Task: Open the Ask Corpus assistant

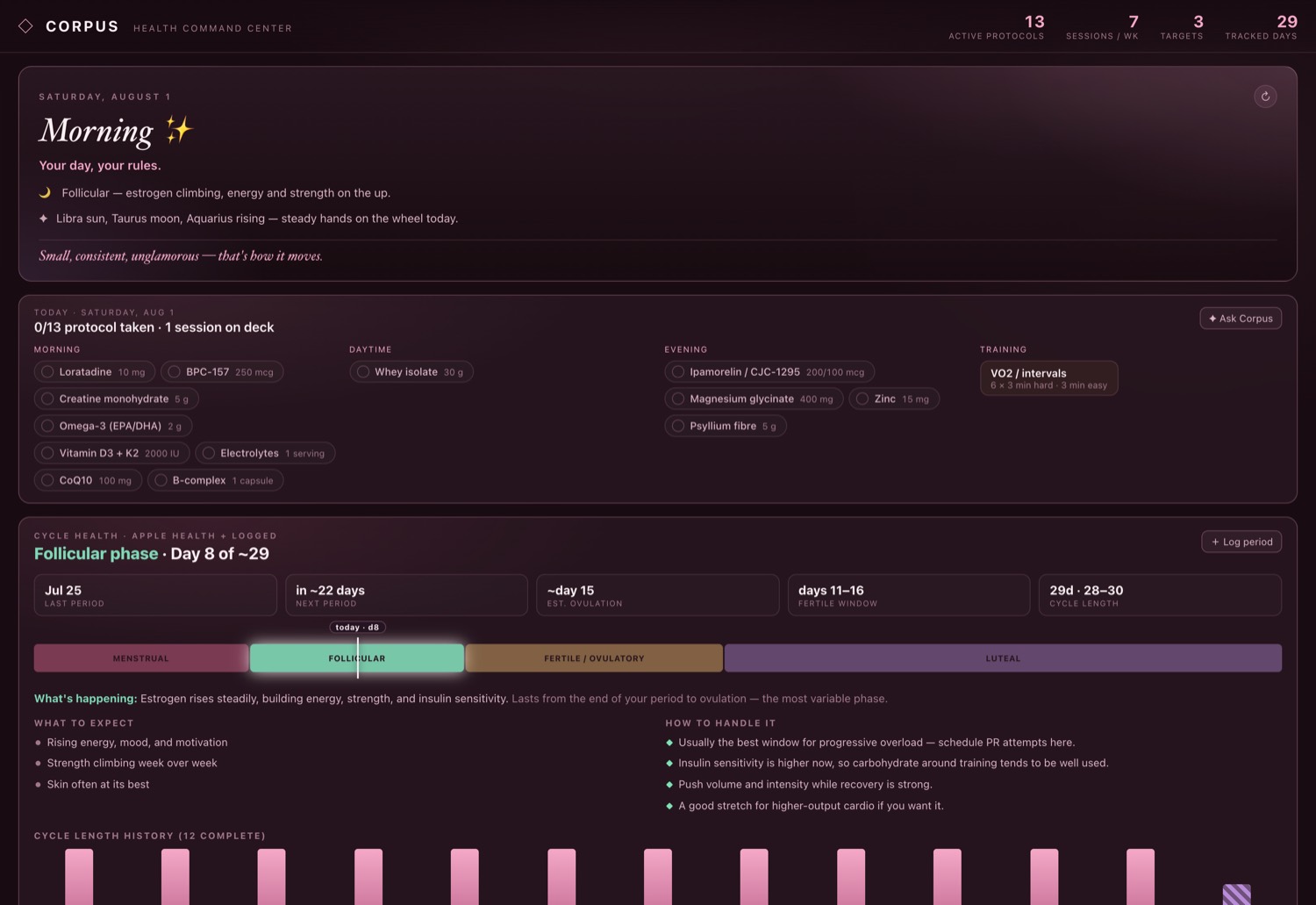Action: coord(1241,319)
